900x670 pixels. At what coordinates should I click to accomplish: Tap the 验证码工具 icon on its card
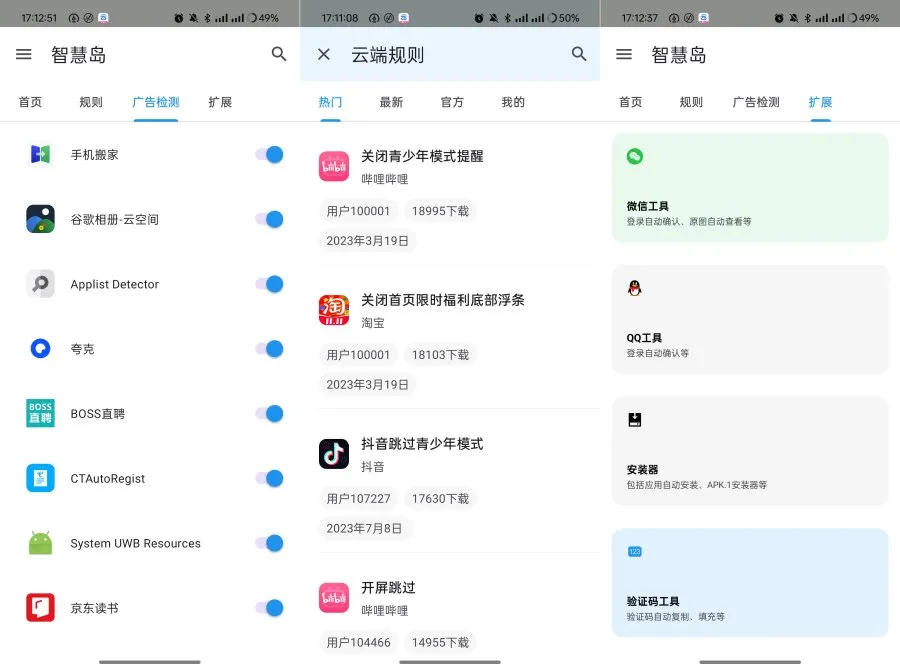633,551
